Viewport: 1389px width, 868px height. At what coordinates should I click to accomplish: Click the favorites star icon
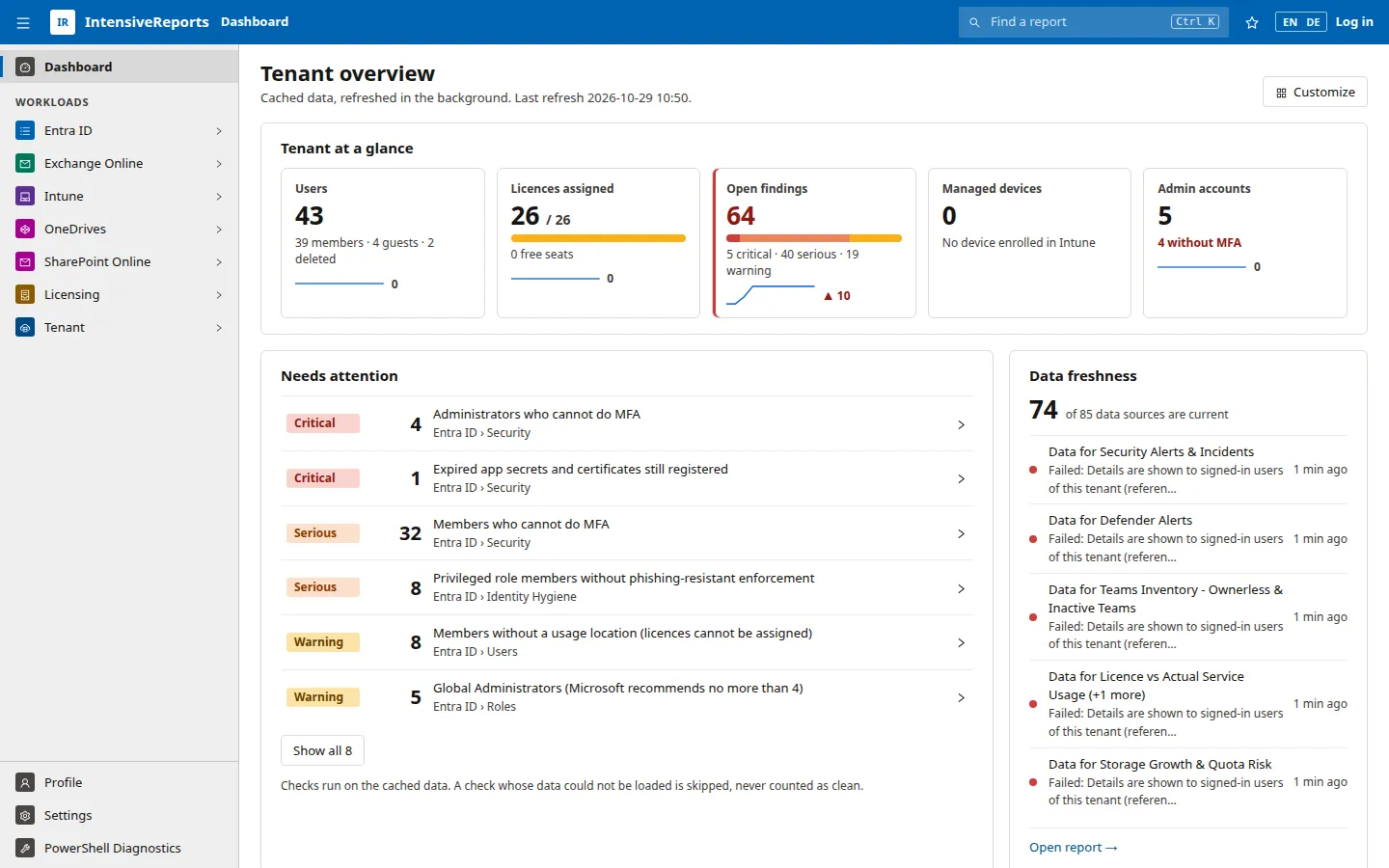click(1252, 22)
